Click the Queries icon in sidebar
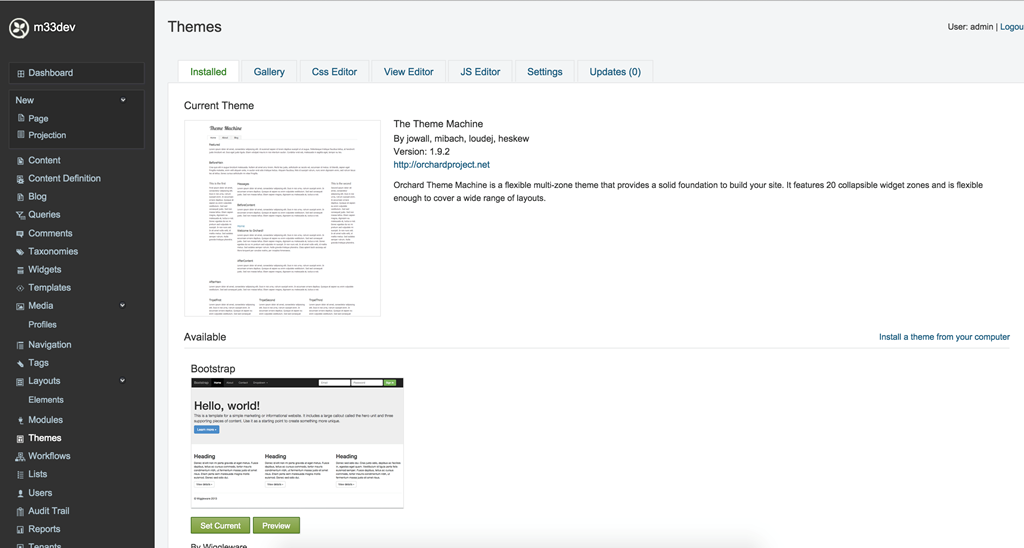Viewport: 1024px width, 548px height. click(20, 215)
